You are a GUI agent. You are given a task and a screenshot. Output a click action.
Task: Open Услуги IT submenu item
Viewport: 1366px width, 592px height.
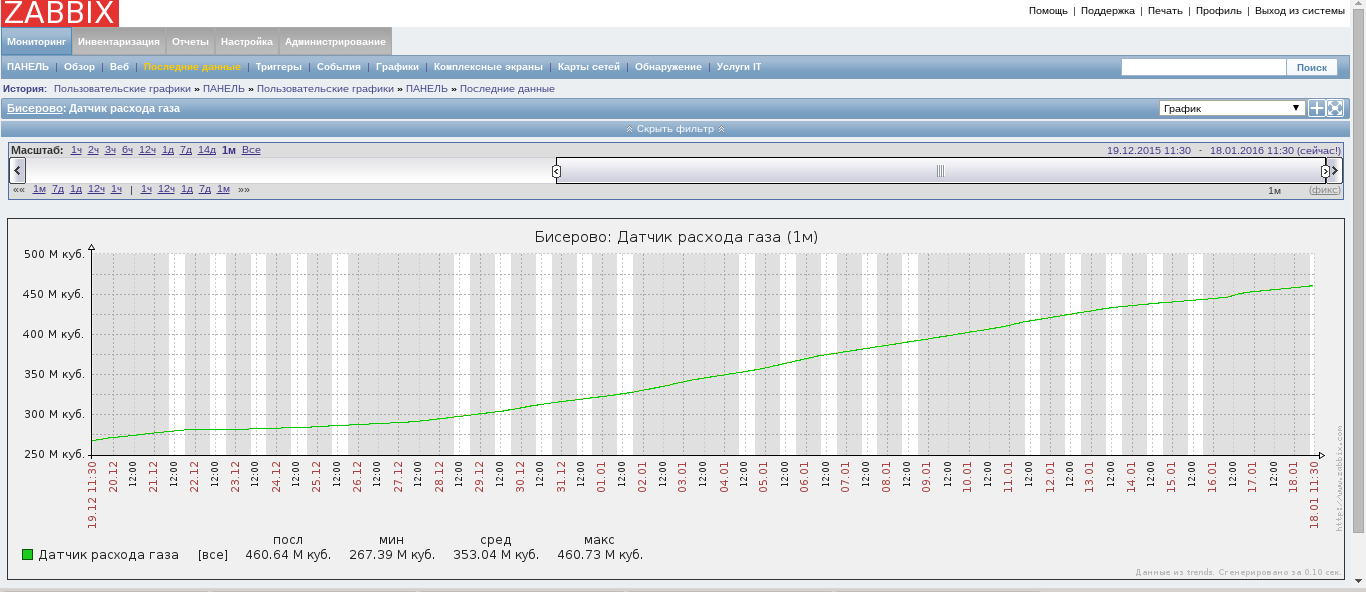coord(739,67)
